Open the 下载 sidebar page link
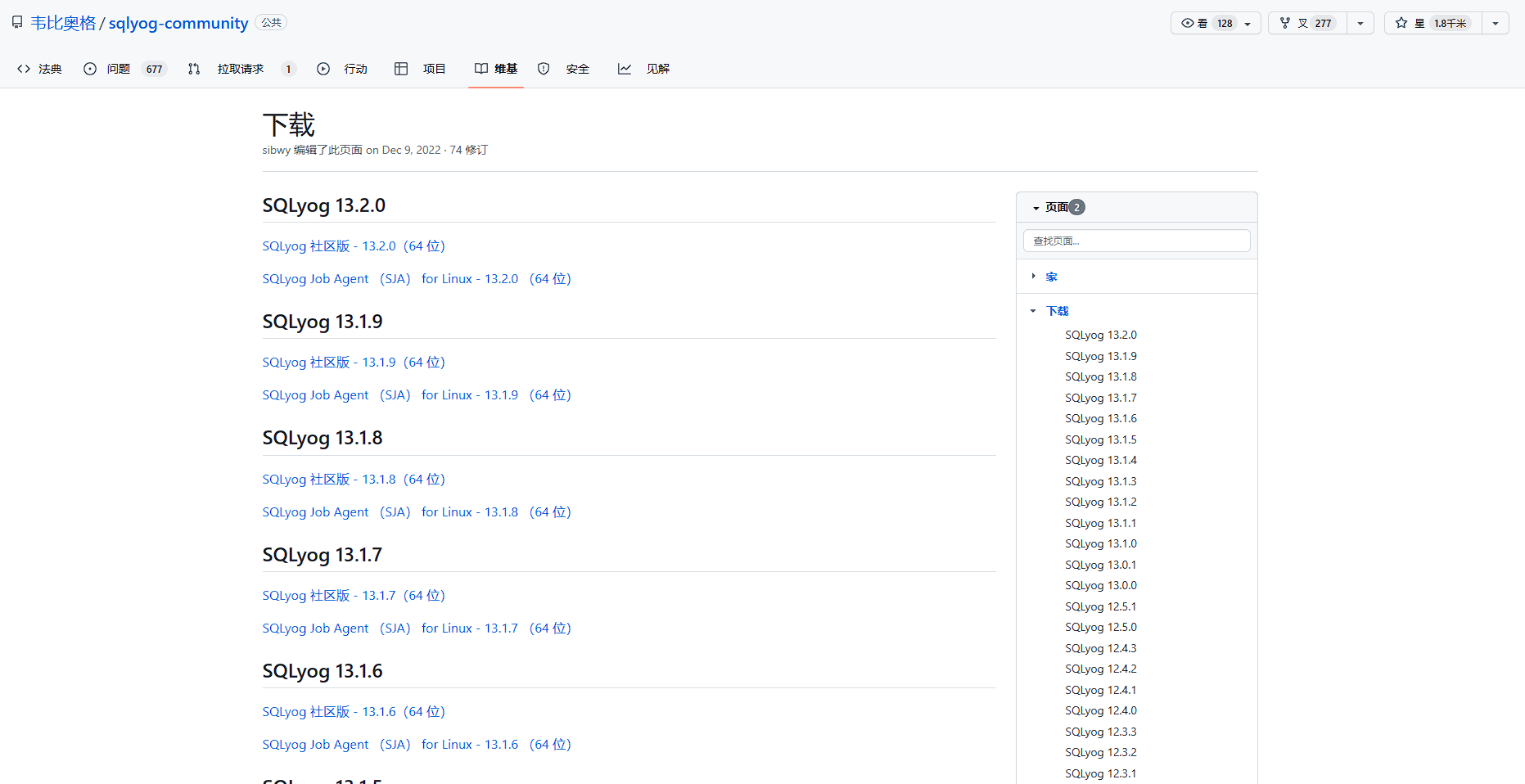This screenshot has height=784, width=1525. coord(1058,311)
